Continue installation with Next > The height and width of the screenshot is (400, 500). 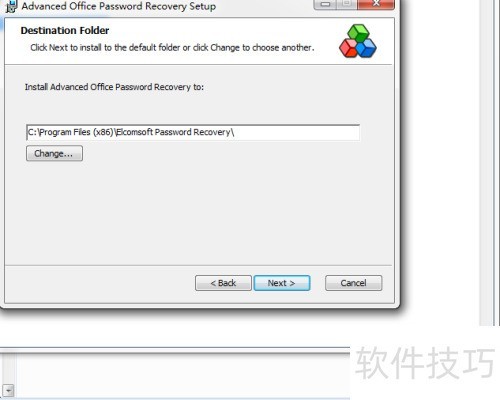pyautogui.click(x=282, y=283)
